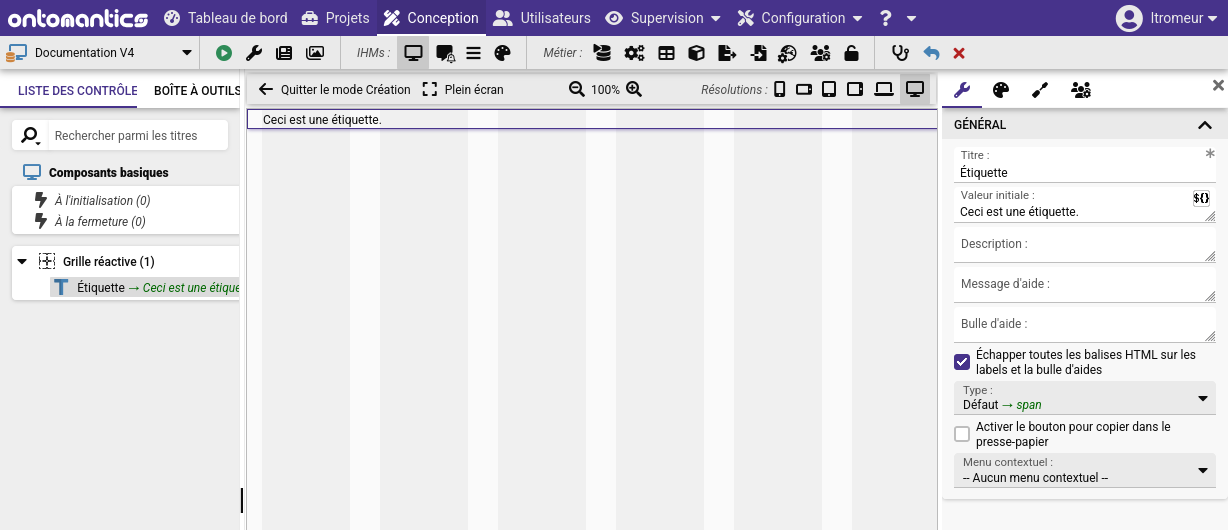
Task: Open the Métier user groups icon
Action: click(821, 53)
